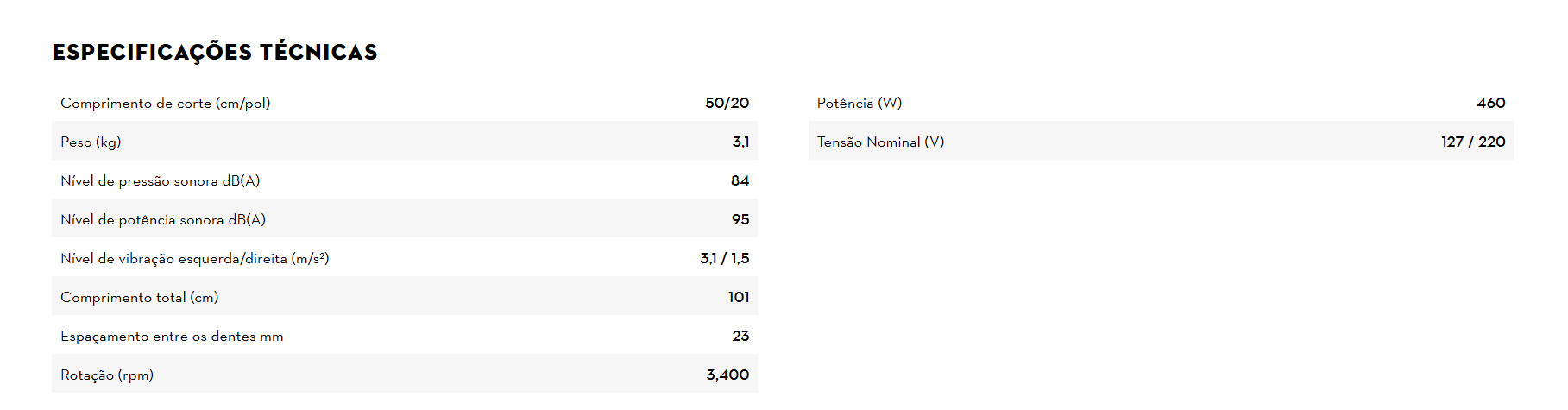Click the 50/20 cutting length value

727,104
